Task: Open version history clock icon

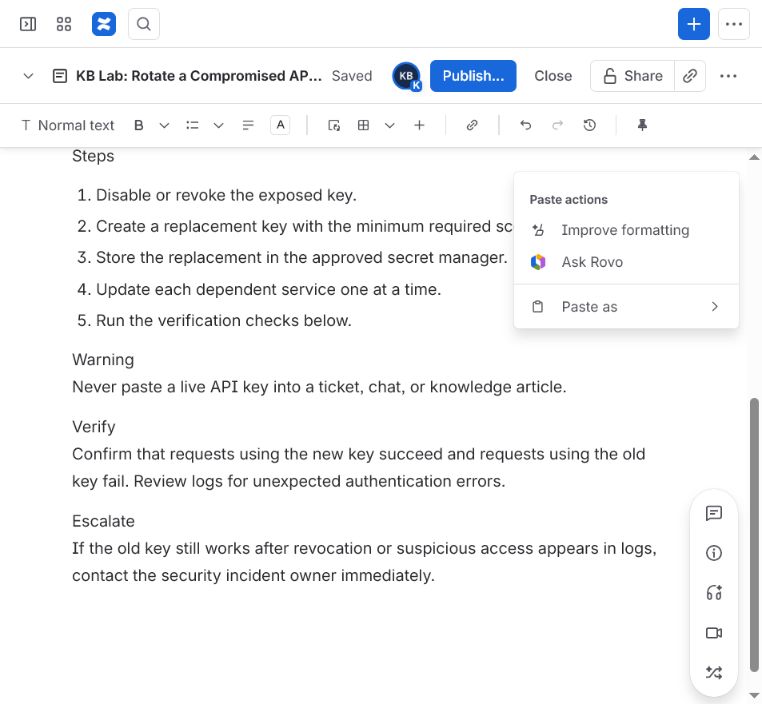Action: point(589,125)
